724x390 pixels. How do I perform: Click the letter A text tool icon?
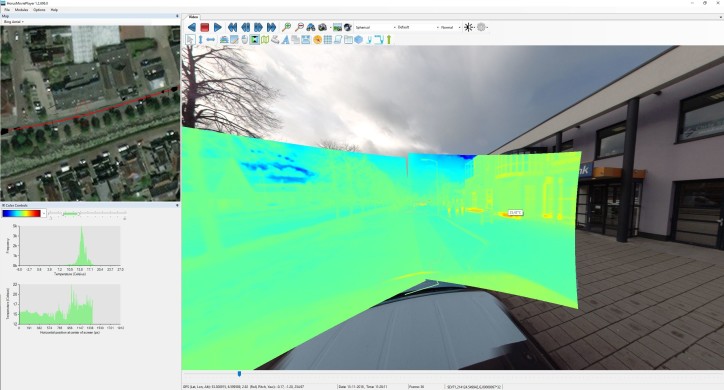285,40
